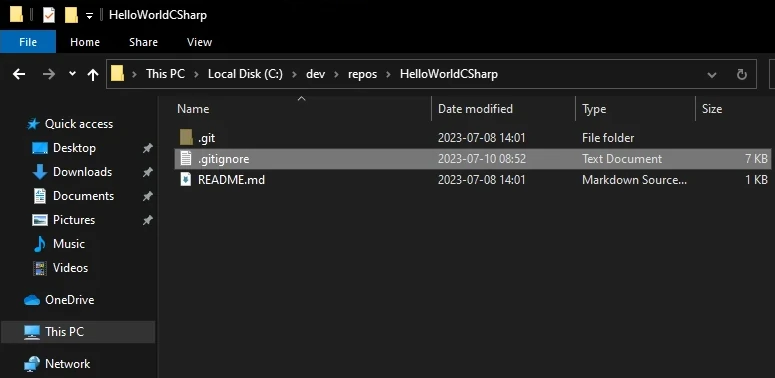
Task: Open Documents in the navigation pane
Action: 84,196
